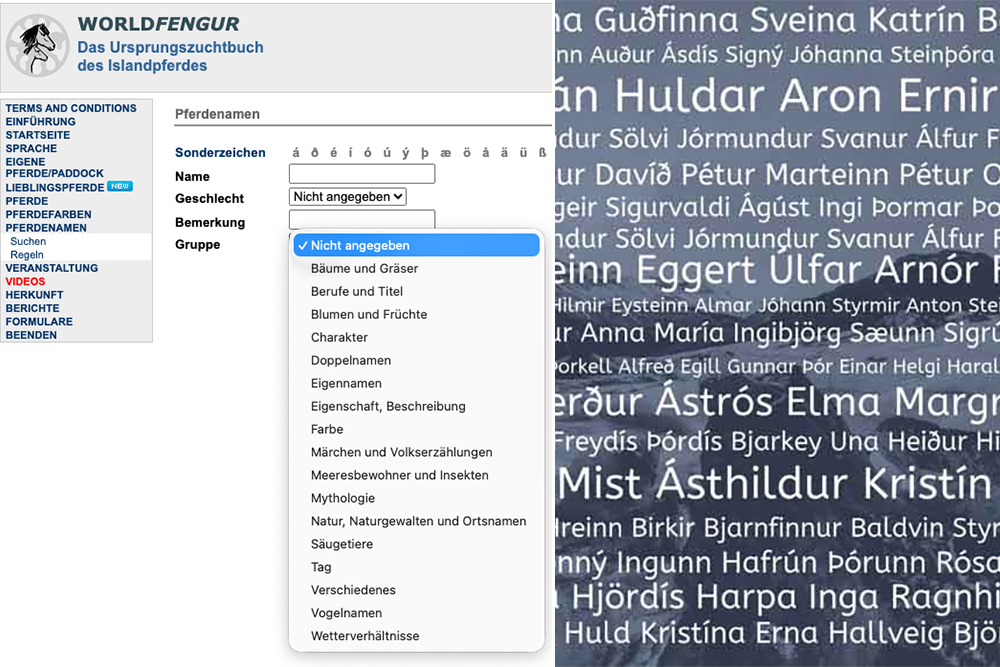Insert the ö character
This screenshot has width=1000, height=667.
[466, 153]
